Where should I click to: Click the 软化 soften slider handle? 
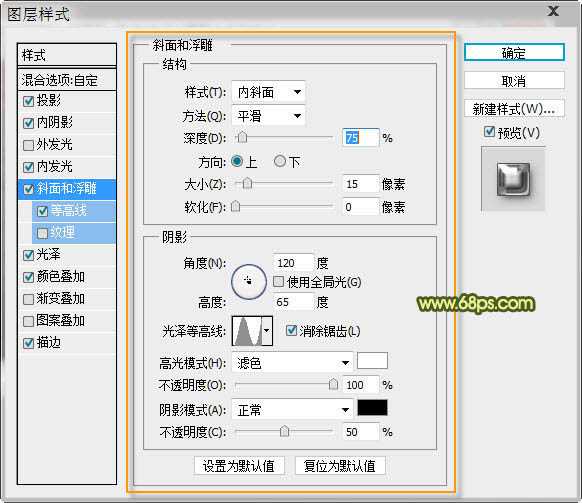click(x=236, y=206)
